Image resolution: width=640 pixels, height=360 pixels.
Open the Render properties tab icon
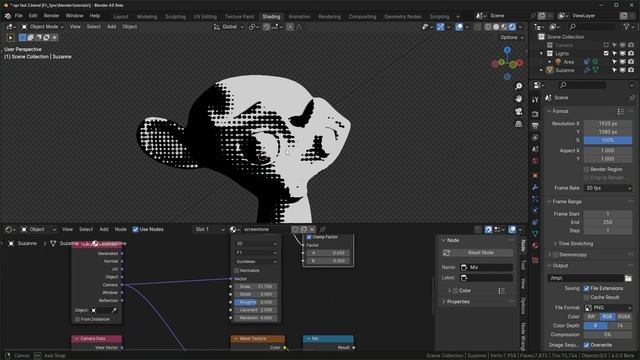pos(535,114)
